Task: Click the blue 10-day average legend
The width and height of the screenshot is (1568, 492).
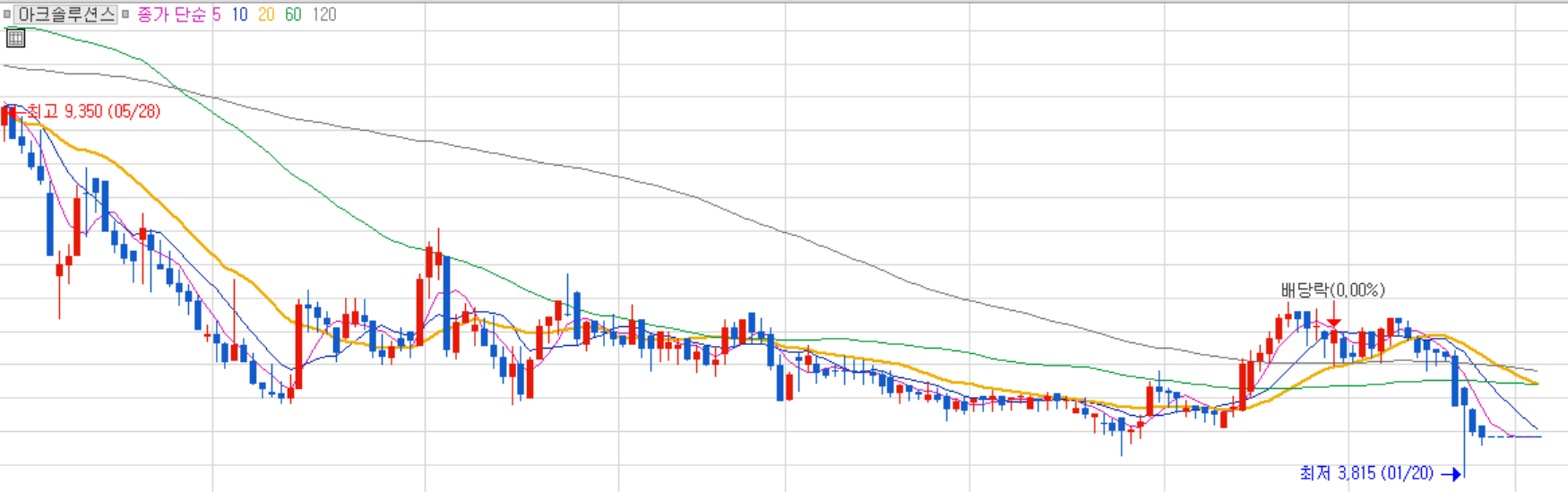Action: (x=239, y=14)
